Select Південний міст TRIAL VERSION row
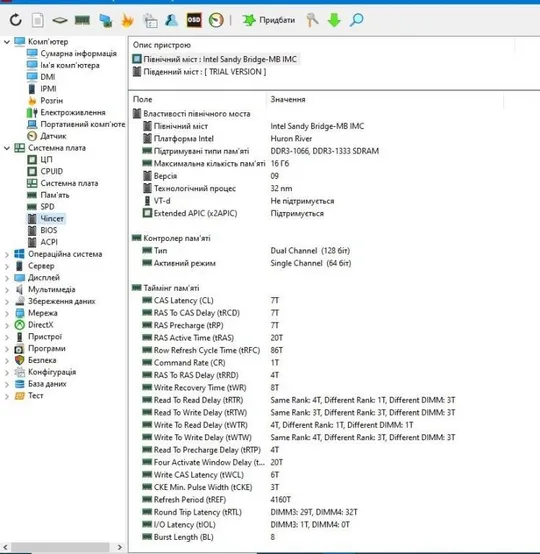The image size is (540, 554). tap(200, 72)
